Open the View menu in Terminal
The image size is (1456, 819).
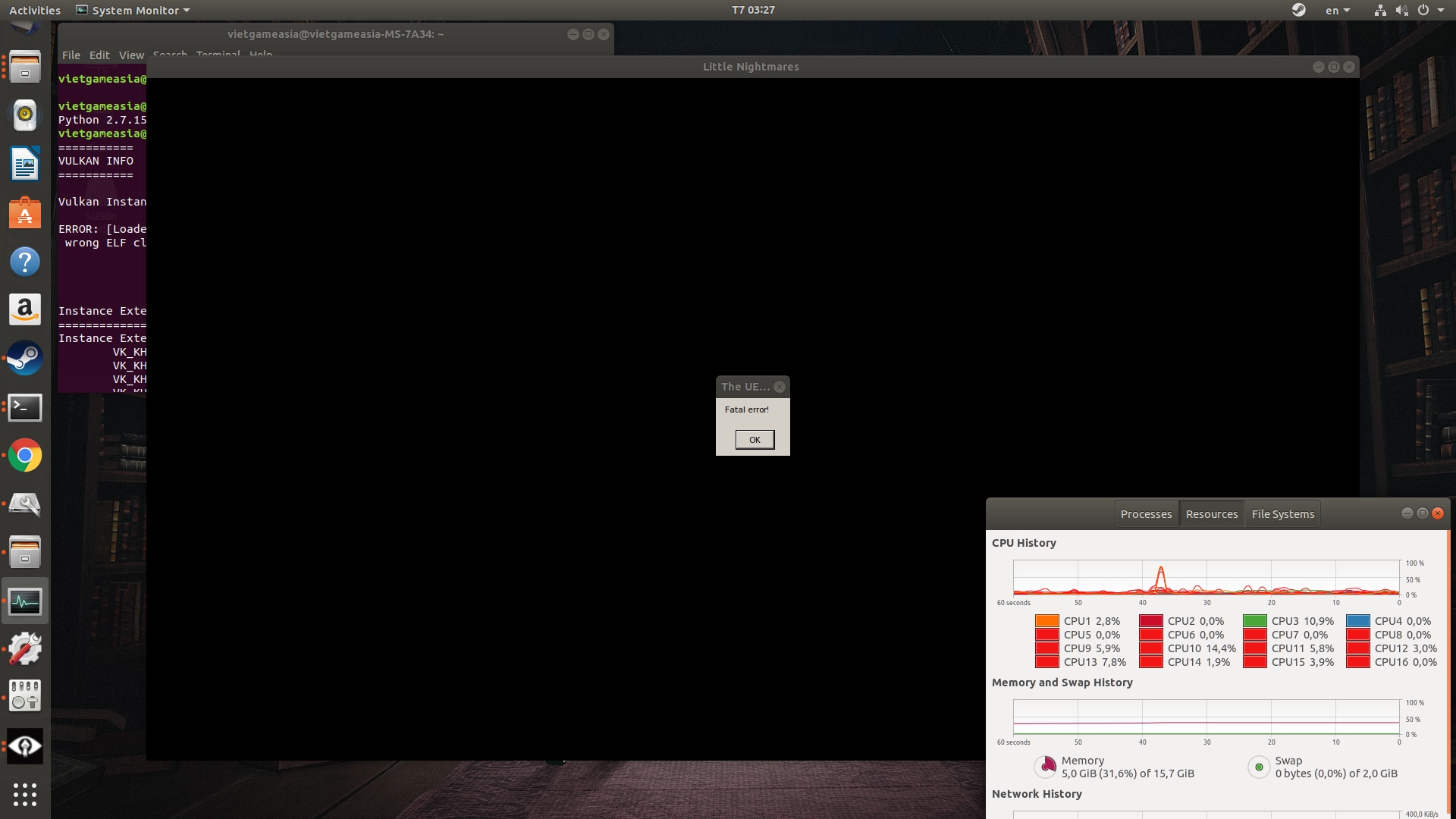coord(131,55)
